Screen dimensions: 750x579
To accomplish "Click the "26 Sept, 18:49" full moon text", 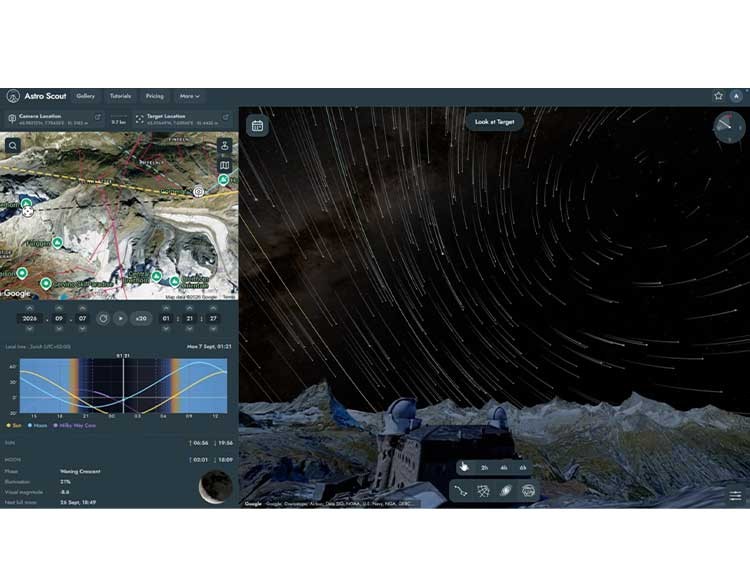I will [78, 502].
